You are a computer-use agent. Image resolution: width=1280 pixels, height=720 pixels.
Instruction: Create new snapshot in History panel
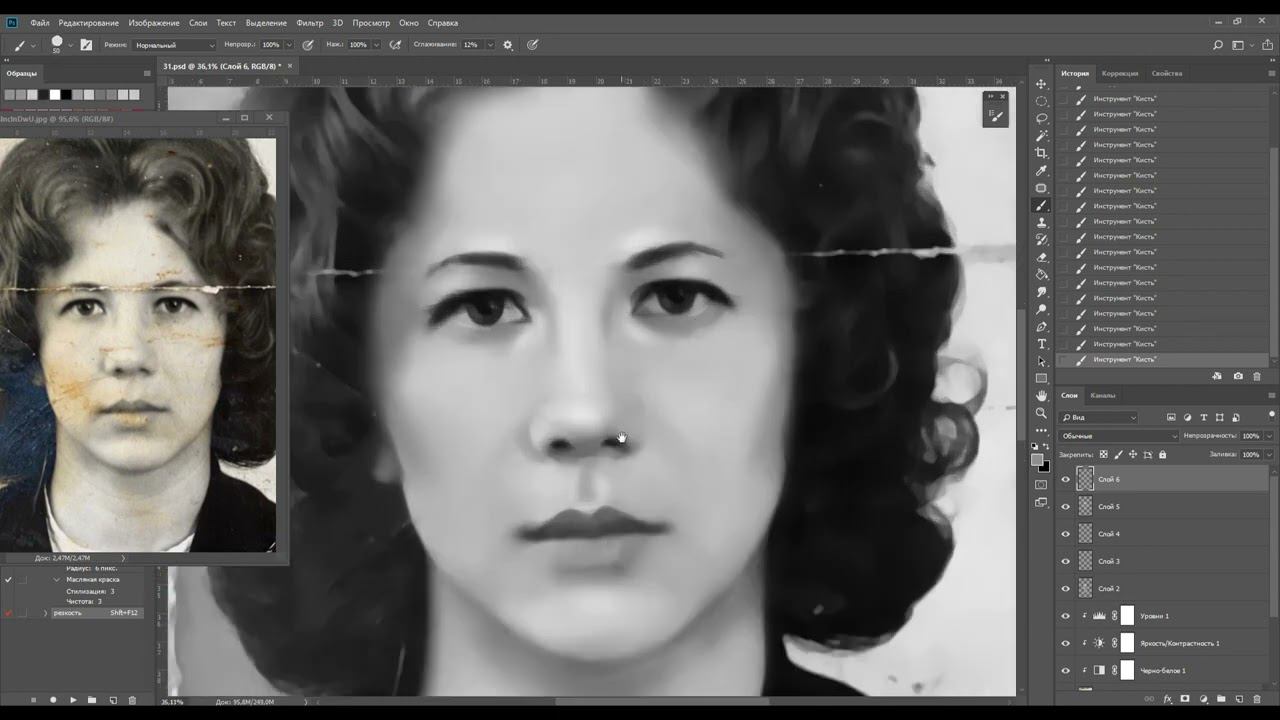point(1238,376)
